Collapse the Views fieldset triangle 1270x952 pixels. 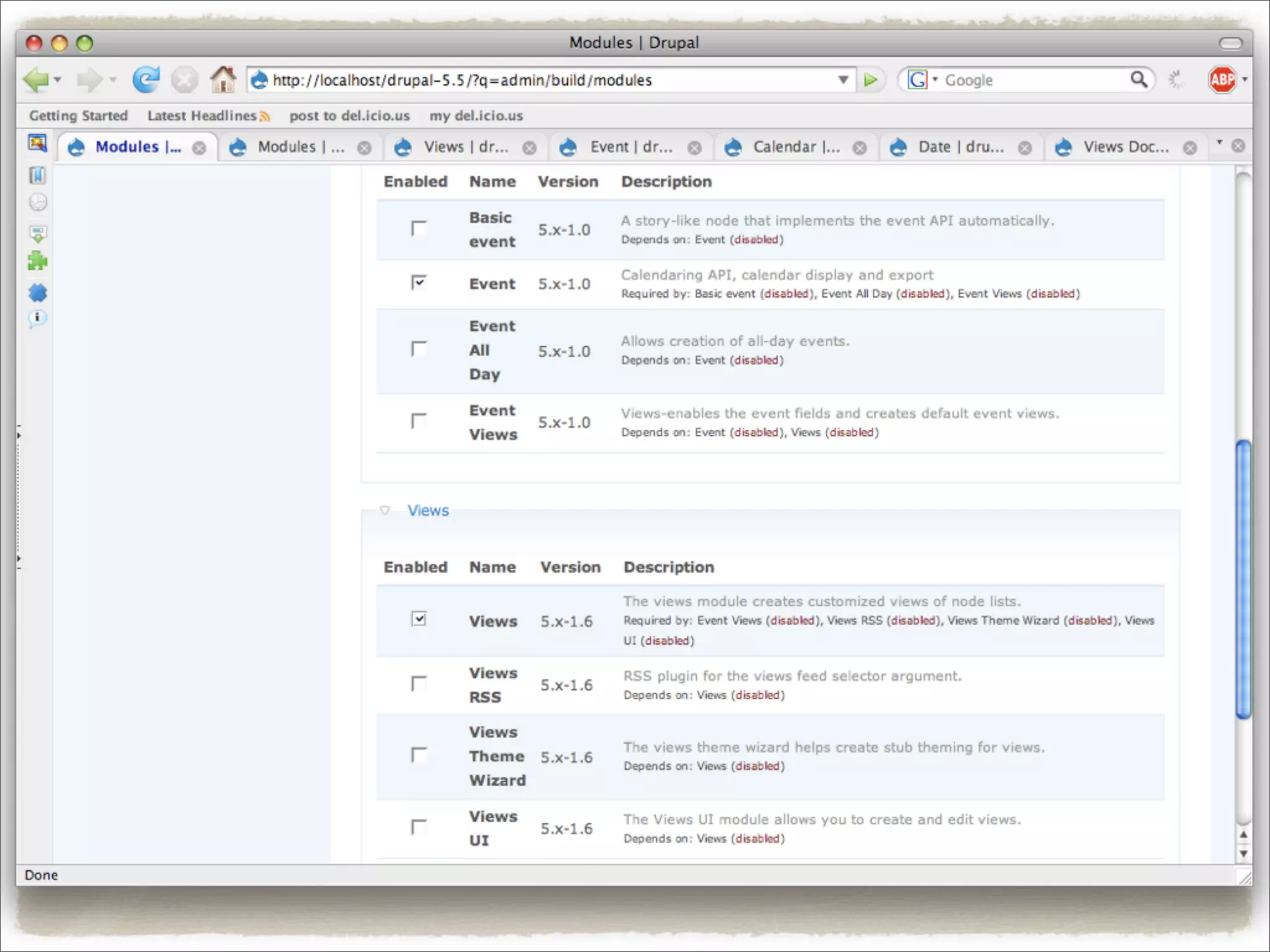[x=384, y=511]
